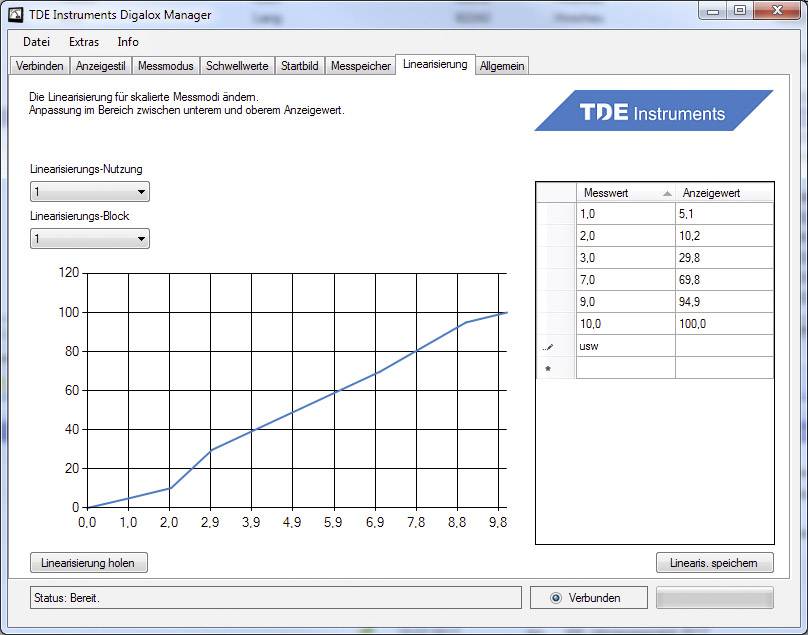This screenshot has height=635, width=808.
Task: Select the pencil edit row icon
Action: tap(546, 346)
